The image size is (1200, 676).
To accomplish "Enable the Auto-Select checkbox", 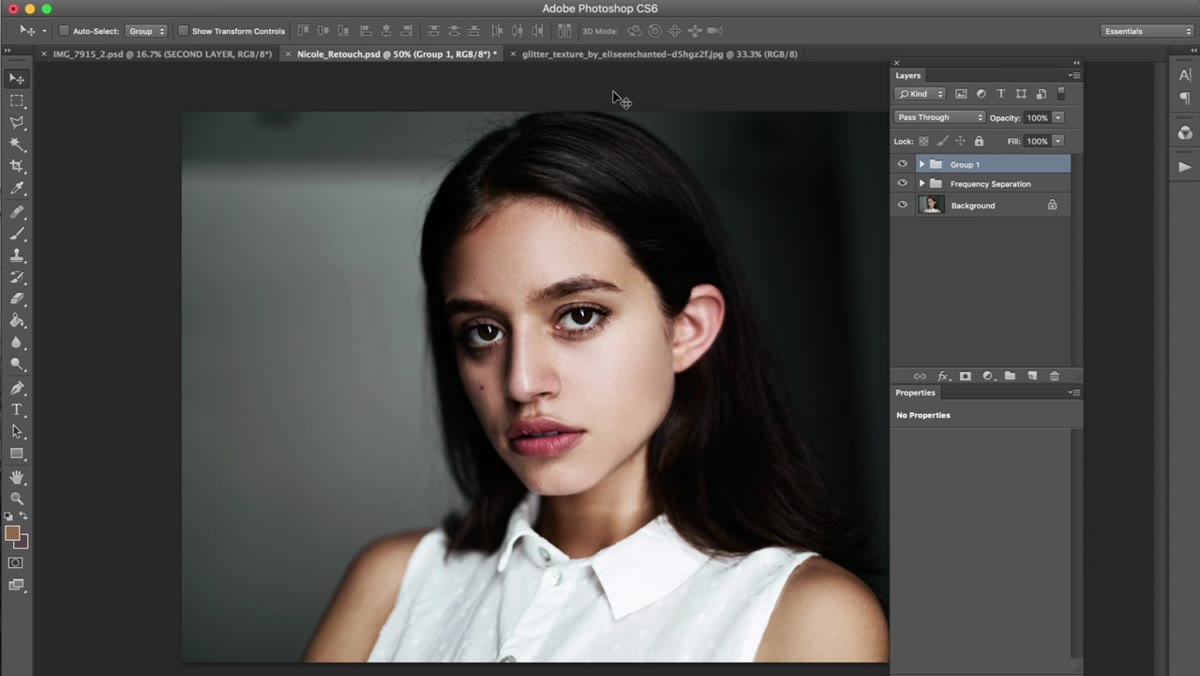I will click(x=64, y=31).
